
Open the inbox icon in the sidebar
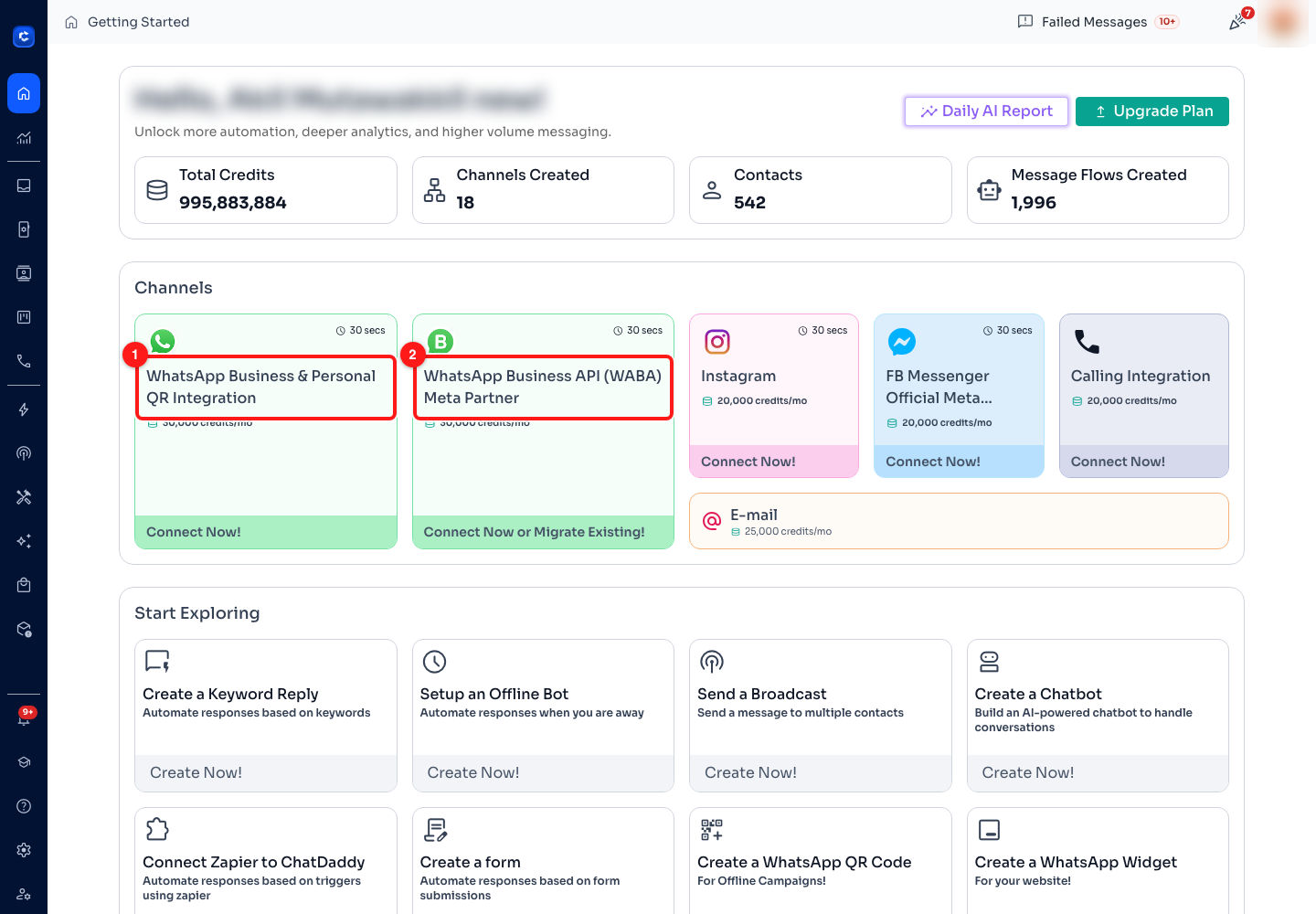pos(24,186)
